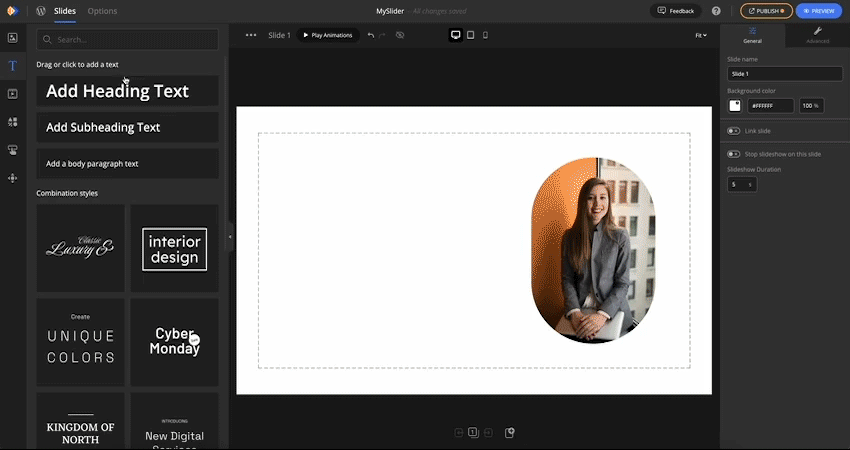Switch to the Slides tab
This screenshot has width=850, height=450.
65,11
